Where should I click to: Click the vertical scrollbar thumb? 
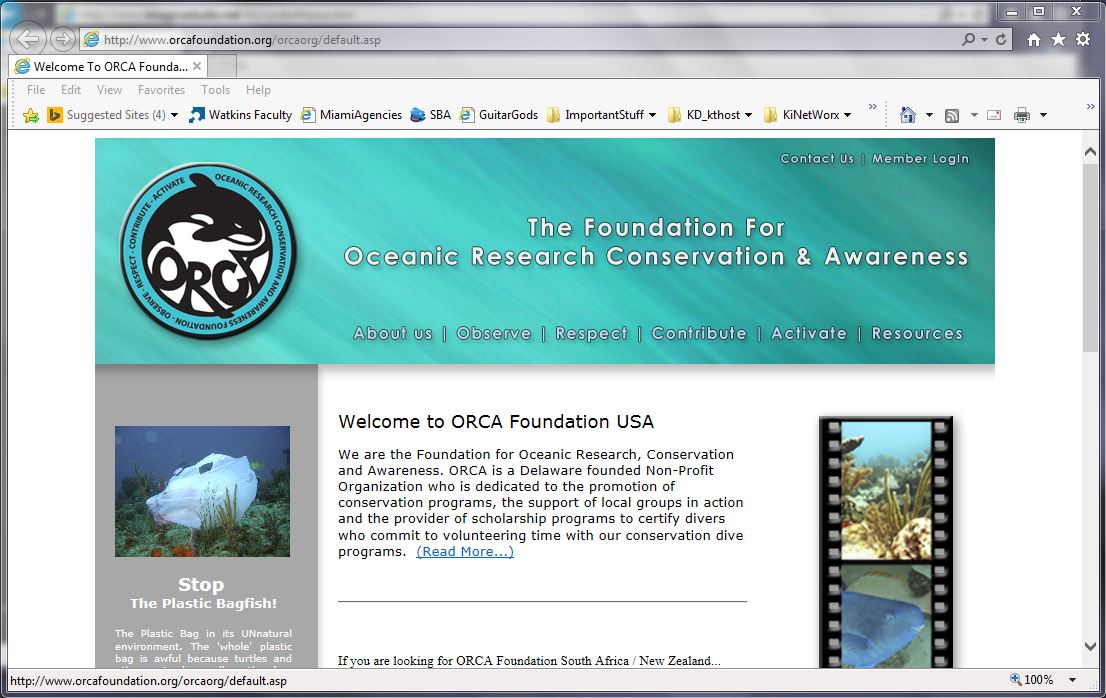[x=1090, y=257]
